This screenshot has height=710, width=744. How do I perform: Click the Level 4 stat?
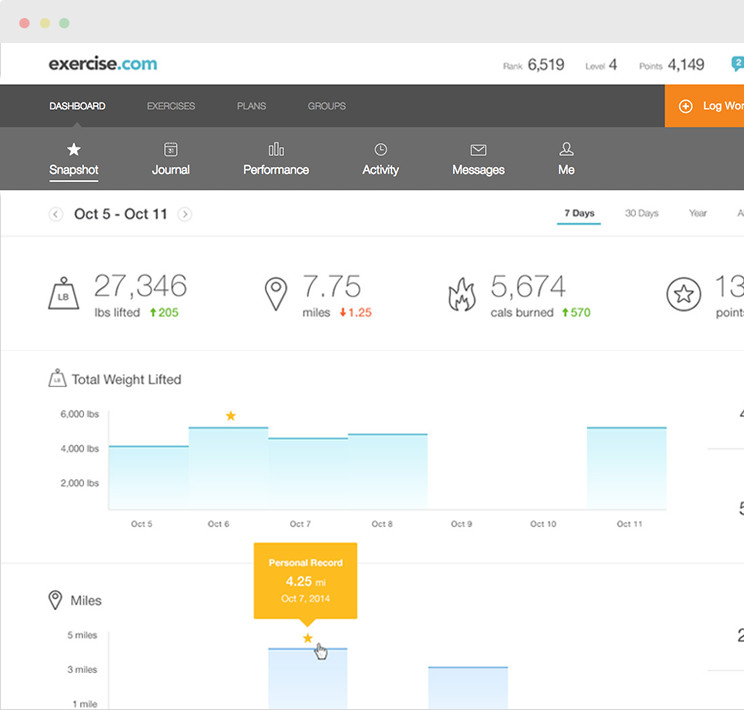[x=601, y=65]
